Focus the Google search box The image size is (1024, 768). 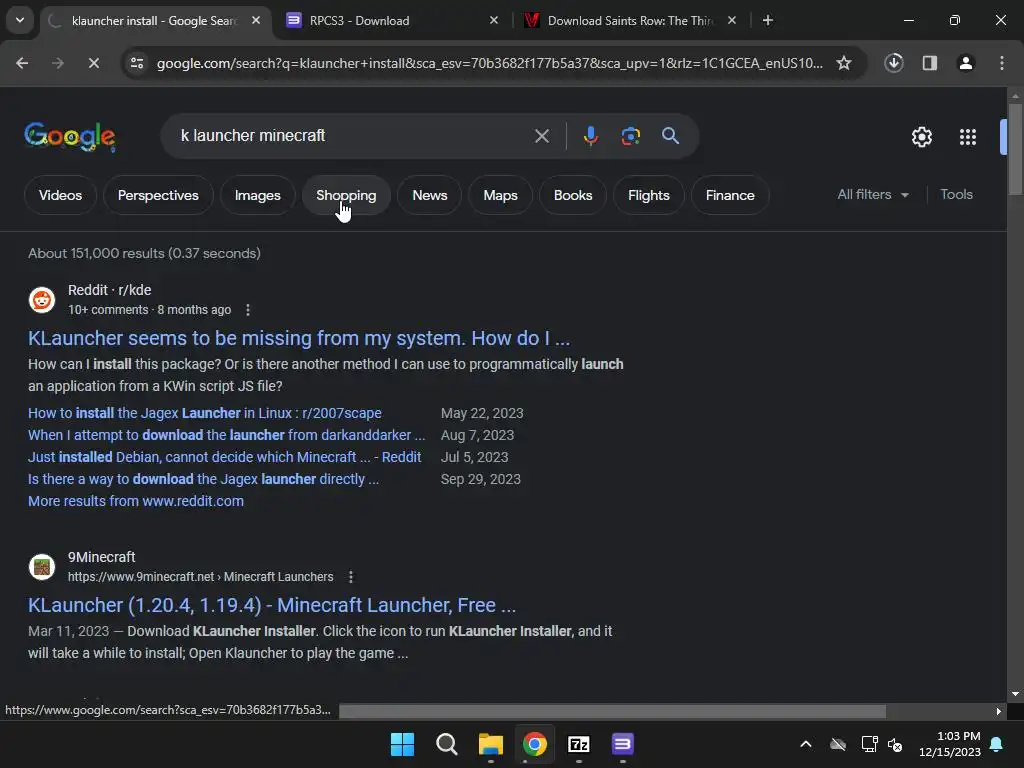[x=353, y=136]
